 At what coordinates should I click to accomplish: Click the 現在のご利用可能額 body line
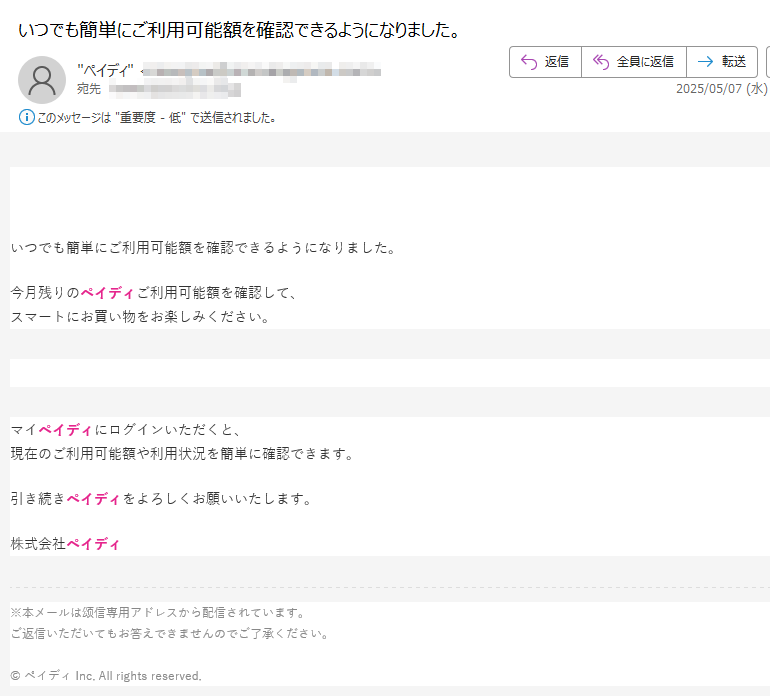coord(182,454)
